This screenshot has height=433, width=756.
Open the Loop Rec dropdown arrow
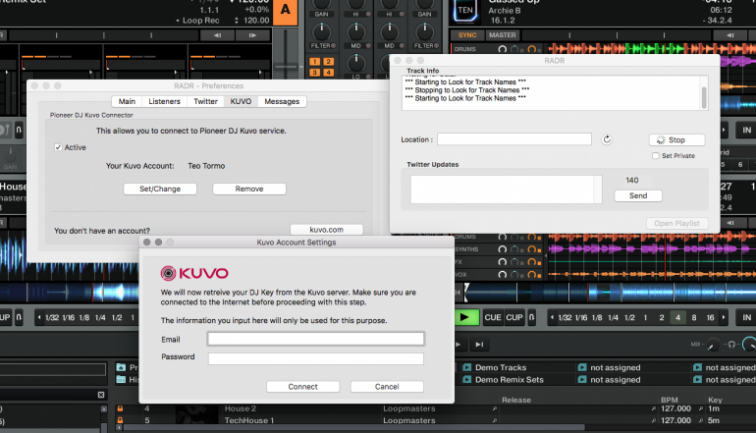177,21
